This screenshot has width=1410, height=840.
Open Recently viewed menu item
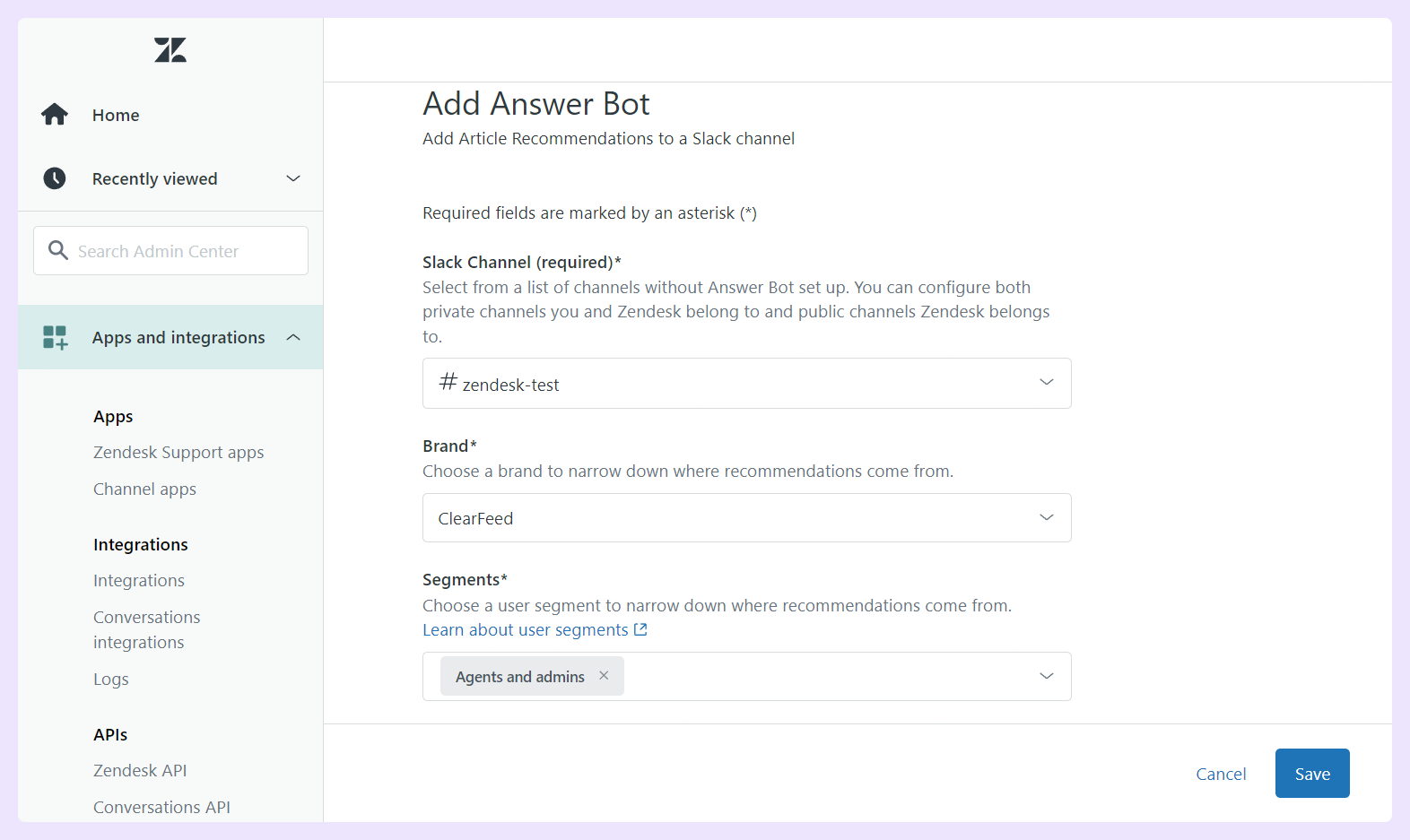click(x=154, y=178)
